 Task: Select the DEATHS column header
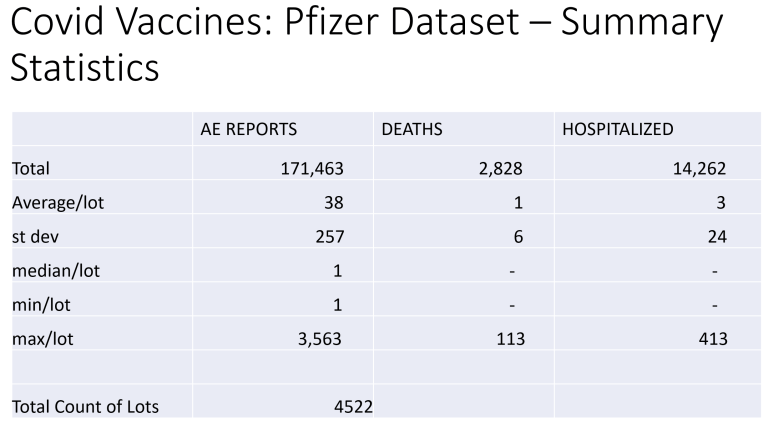pyautogui.click(x=411, y=130)
